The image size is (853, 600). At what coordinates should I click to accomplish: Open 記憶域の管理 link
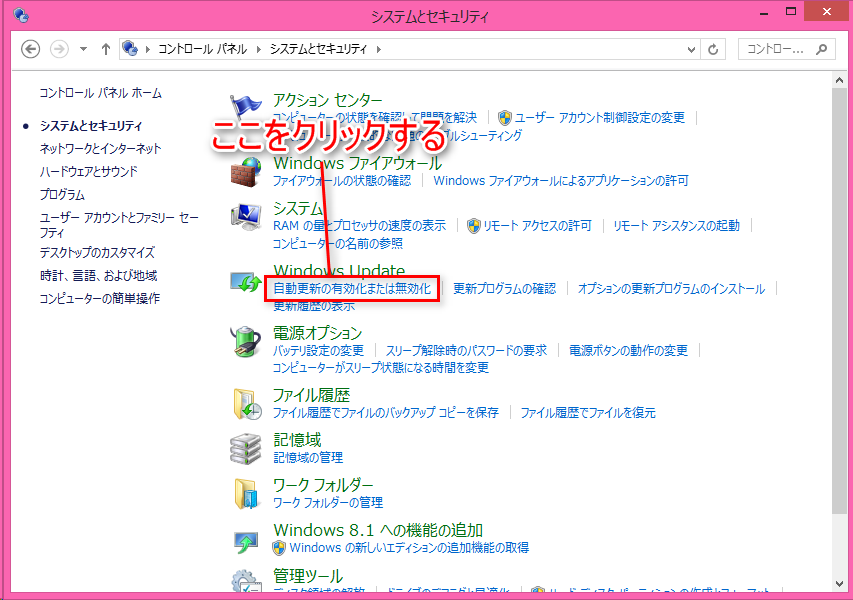[x=308, y=457]
